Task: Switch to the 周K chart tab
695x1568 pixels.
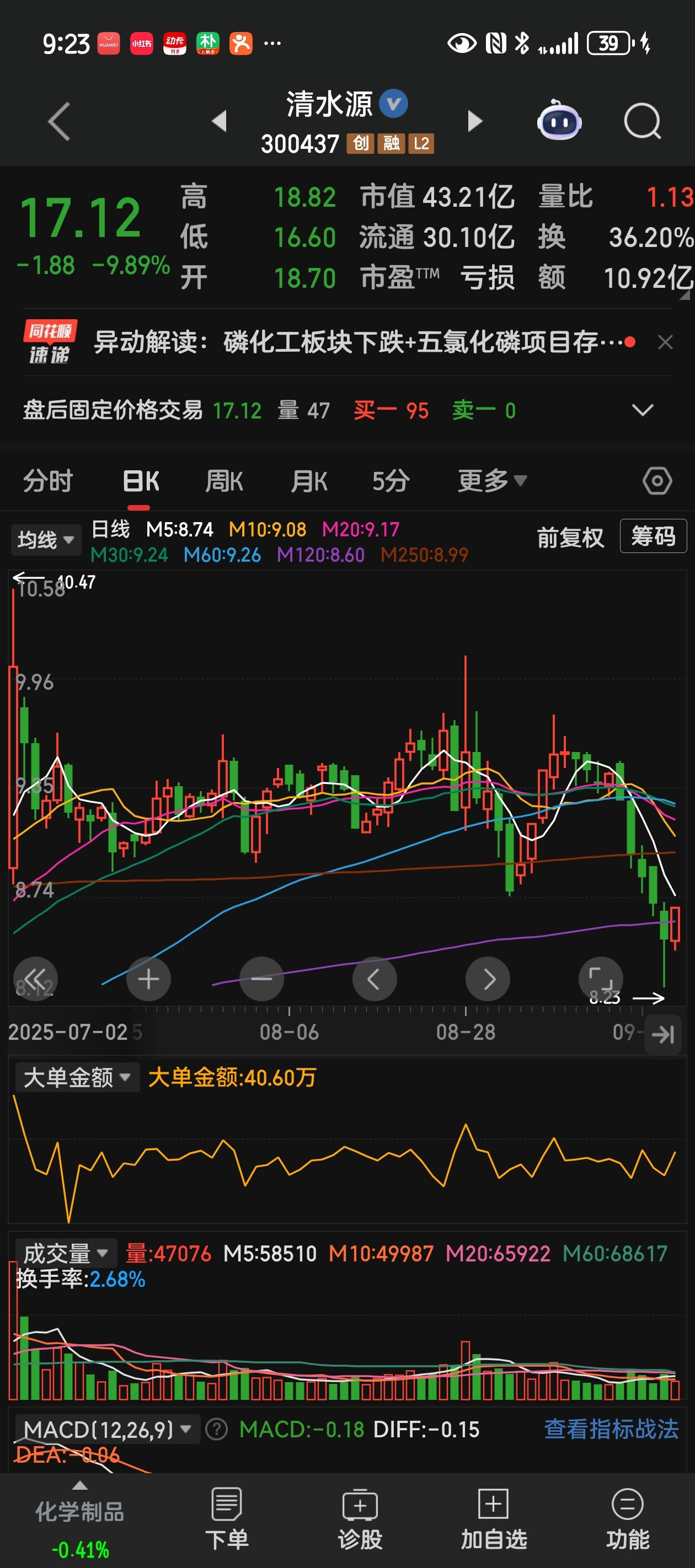Action: coord(224,481)
